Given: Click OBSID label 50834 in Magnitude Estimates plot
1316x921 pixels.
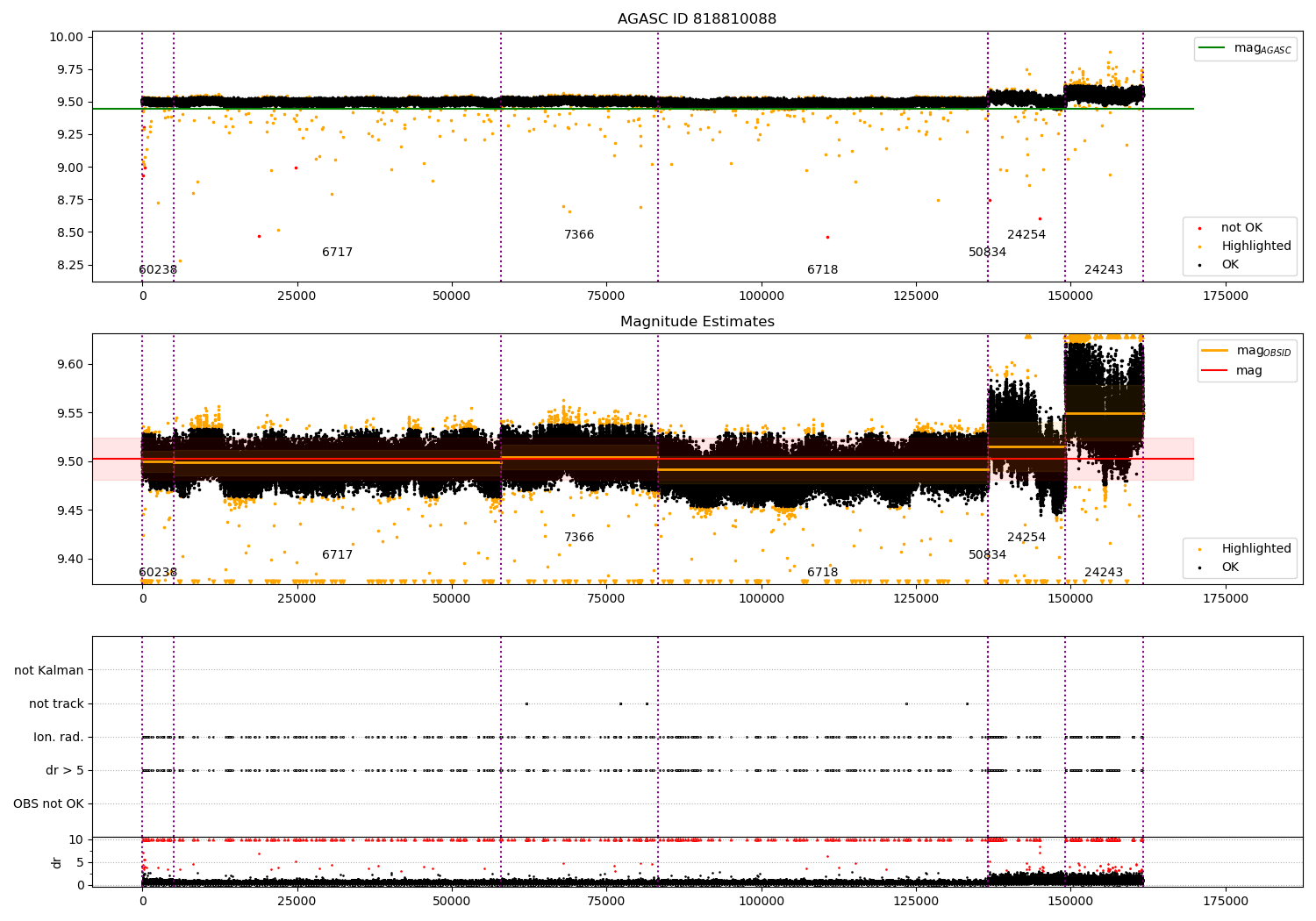Looking at the screenshot, I should pyautogui.click(x=987, y=555).
